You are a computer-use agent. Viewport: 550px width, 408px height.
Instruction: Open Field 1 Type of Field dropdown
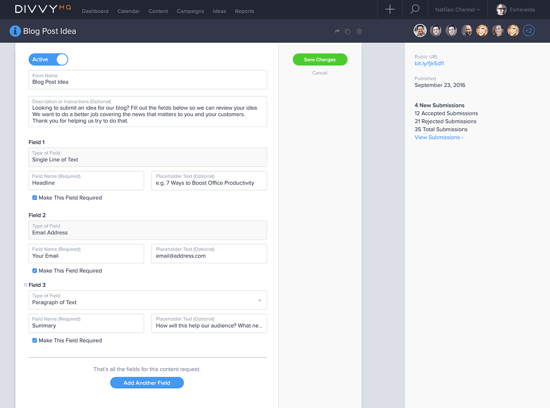tap(147, 157)
